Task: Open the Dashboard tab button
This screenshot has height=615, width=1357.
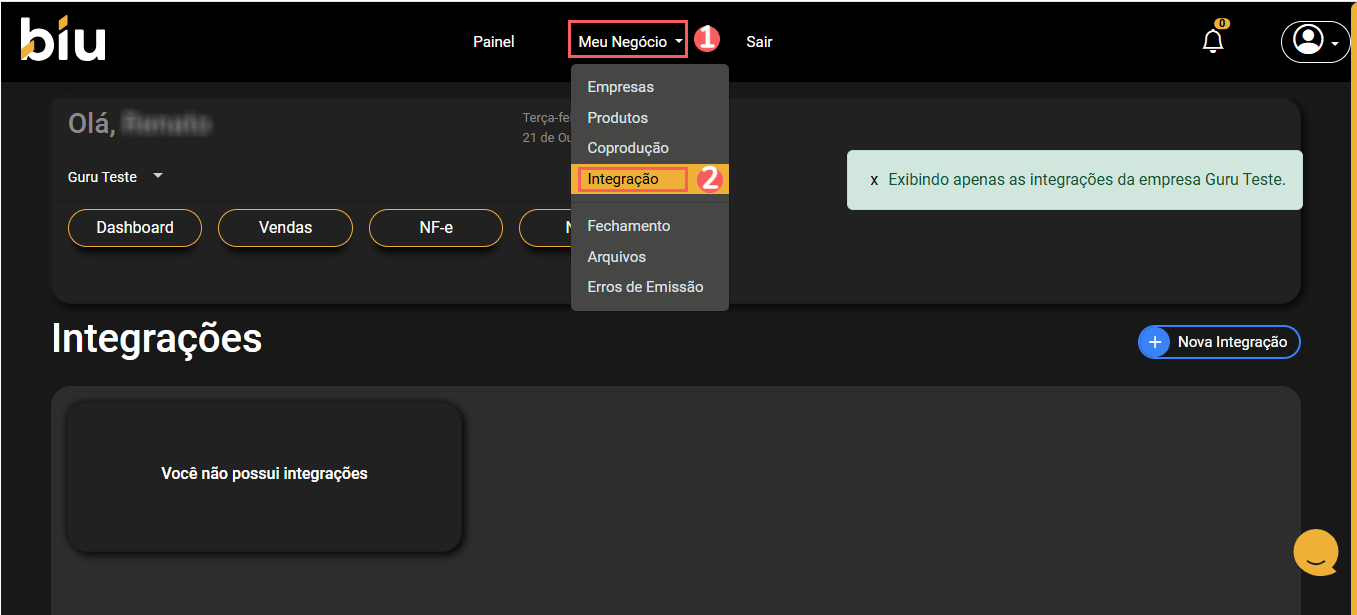Action: 135,228
